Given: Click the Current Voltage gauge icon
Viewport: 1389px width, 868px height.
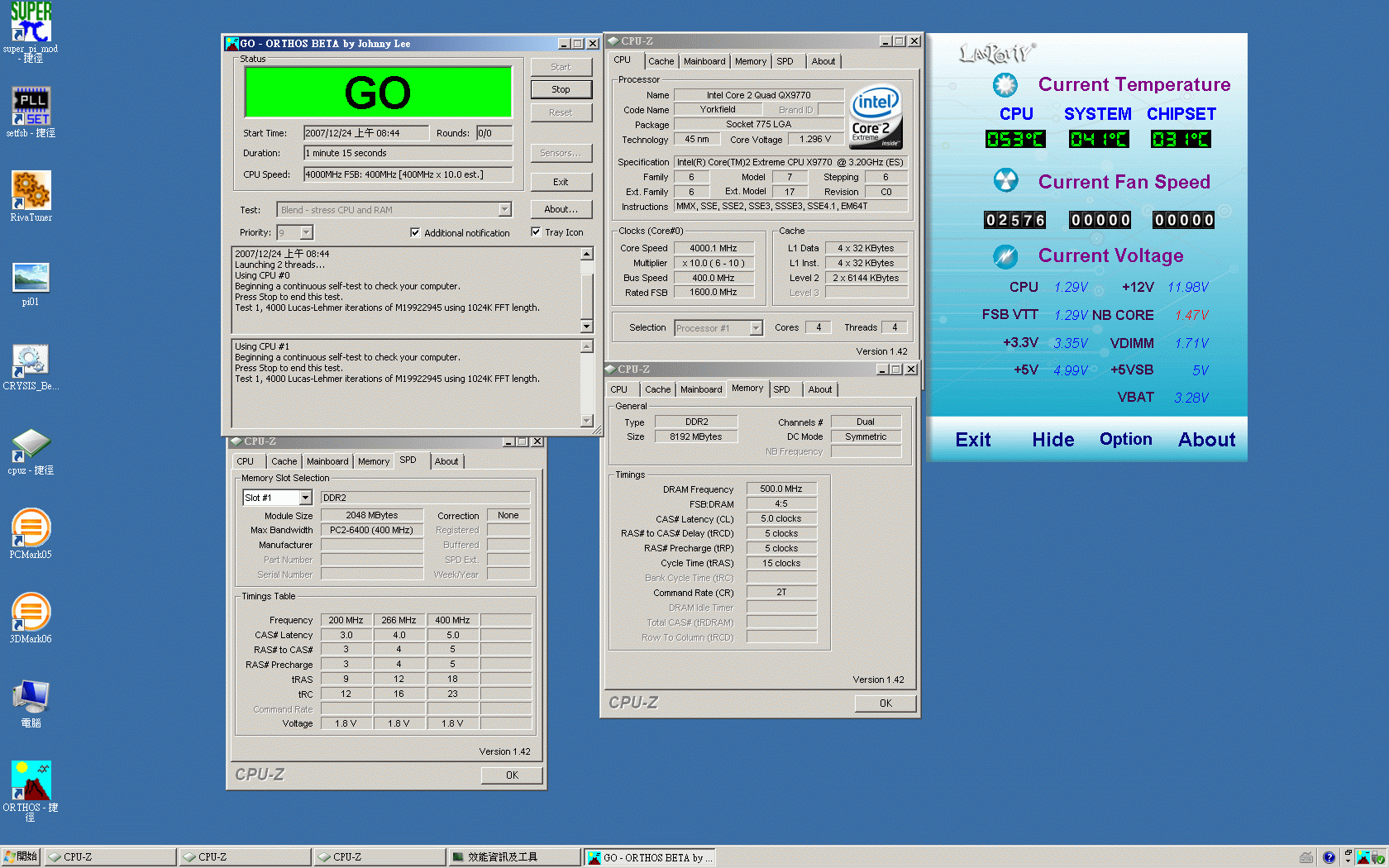Looking at the screenshot, I should tap(1005, 256).
